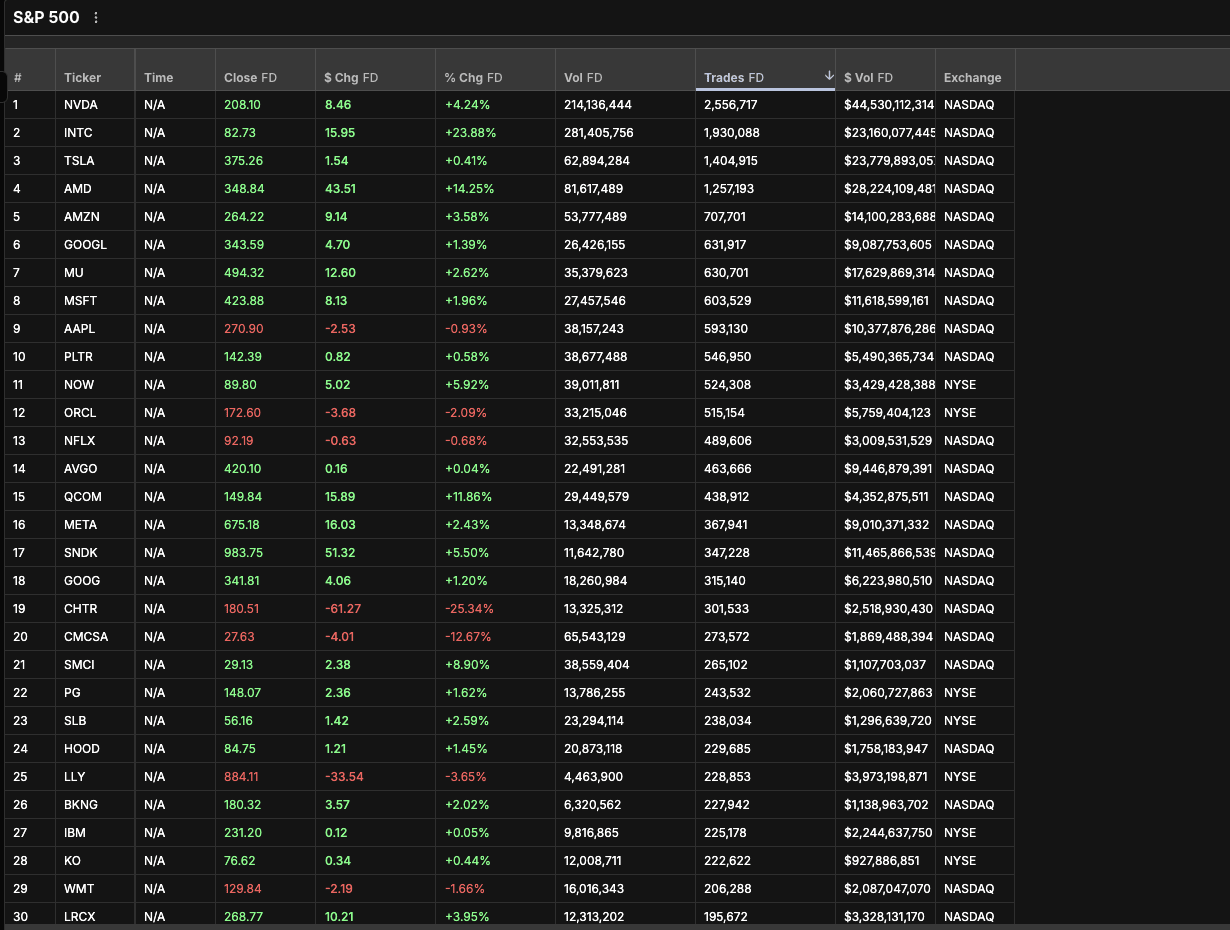
Task: Click the 1,930,088 trades value for INTC
Action: pos(732,132)
